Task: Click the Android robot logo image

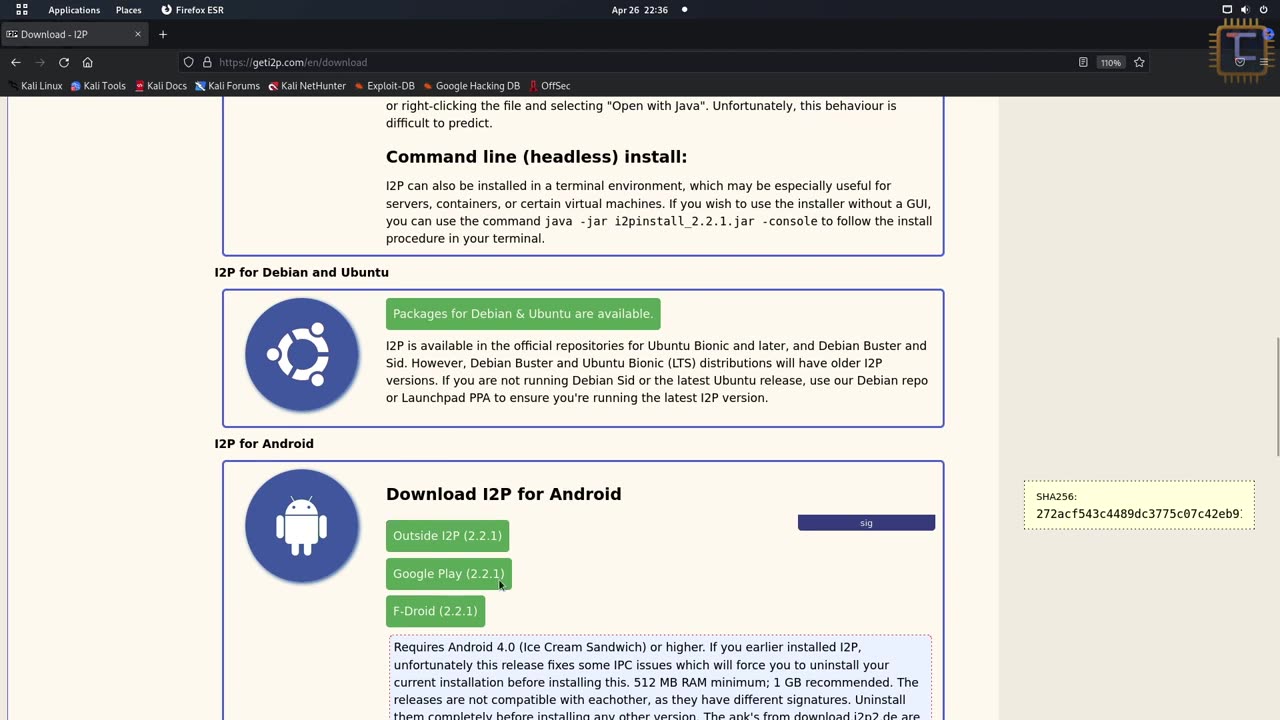Action: pyautogui.click(x=302, y=526)
